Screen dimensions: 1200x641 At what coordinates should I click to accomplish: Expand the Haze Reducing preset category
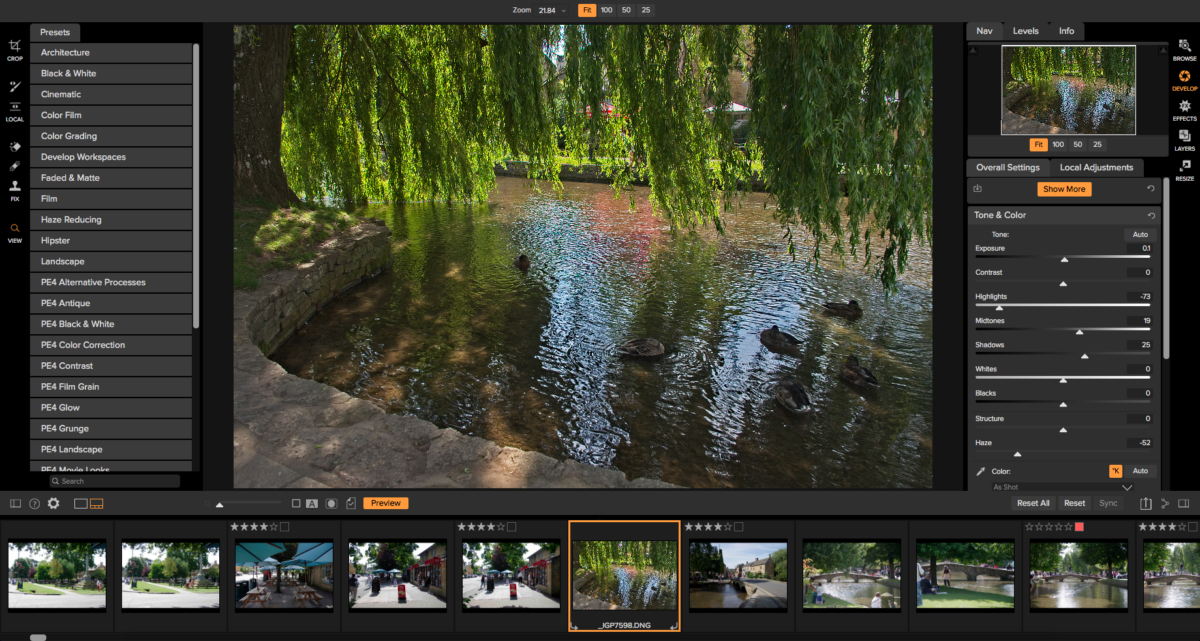(x=111, y=219)
